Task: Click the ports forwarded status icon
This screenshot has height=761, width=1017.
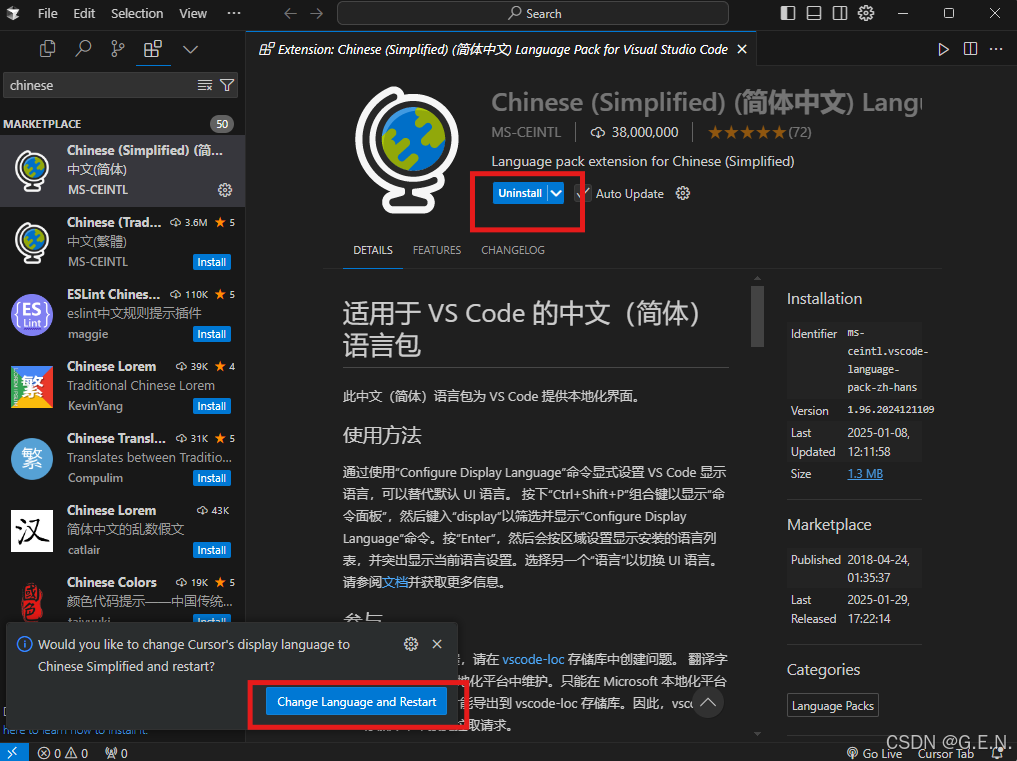Action: 116,753
